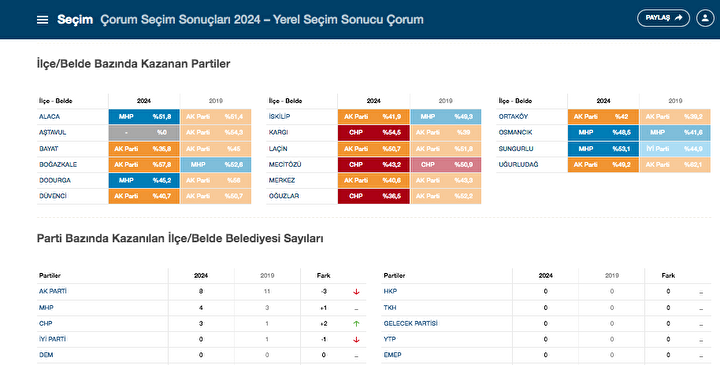Open the ALACA district link
720x365 pixels.
[50, 117]
